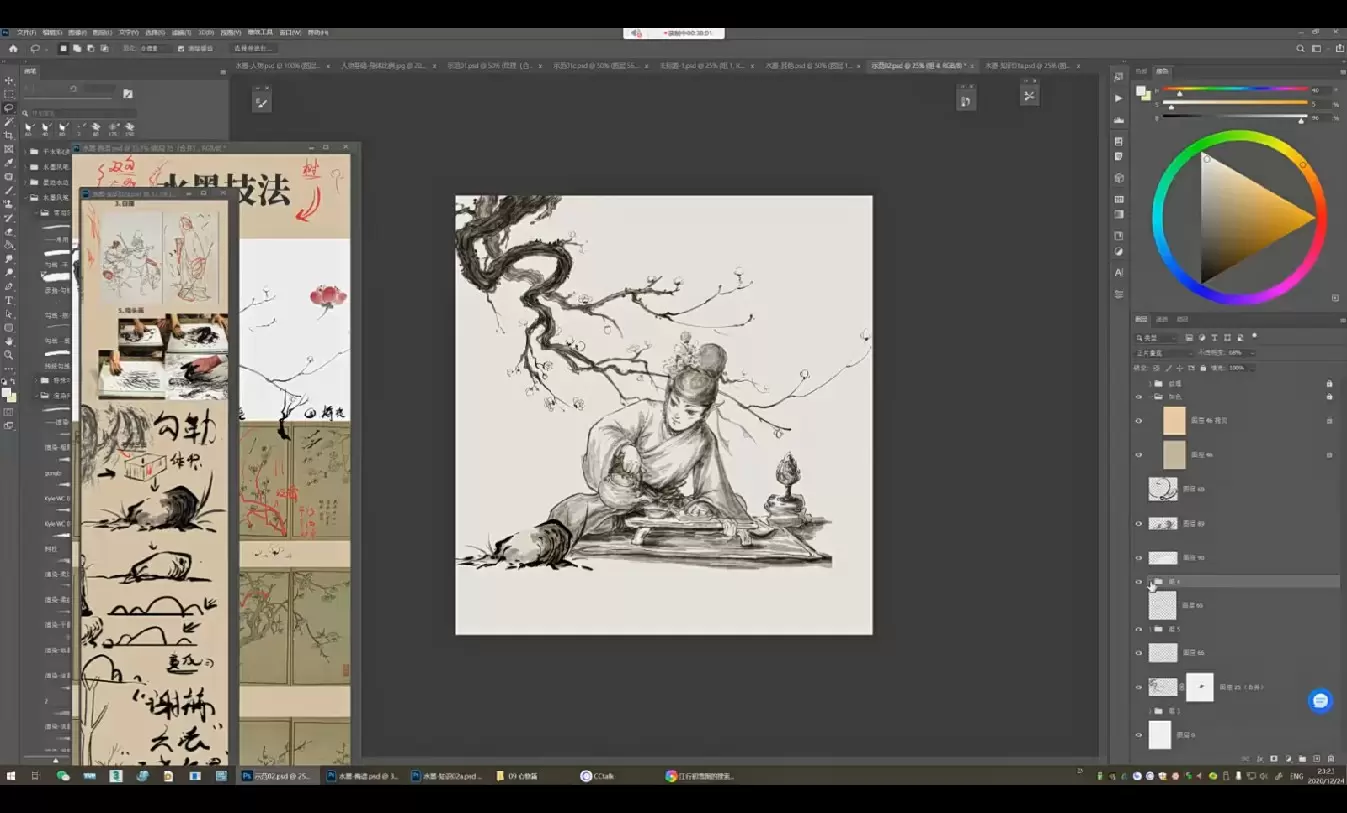Expand the 组 5 group

(x=1150, y=629)
